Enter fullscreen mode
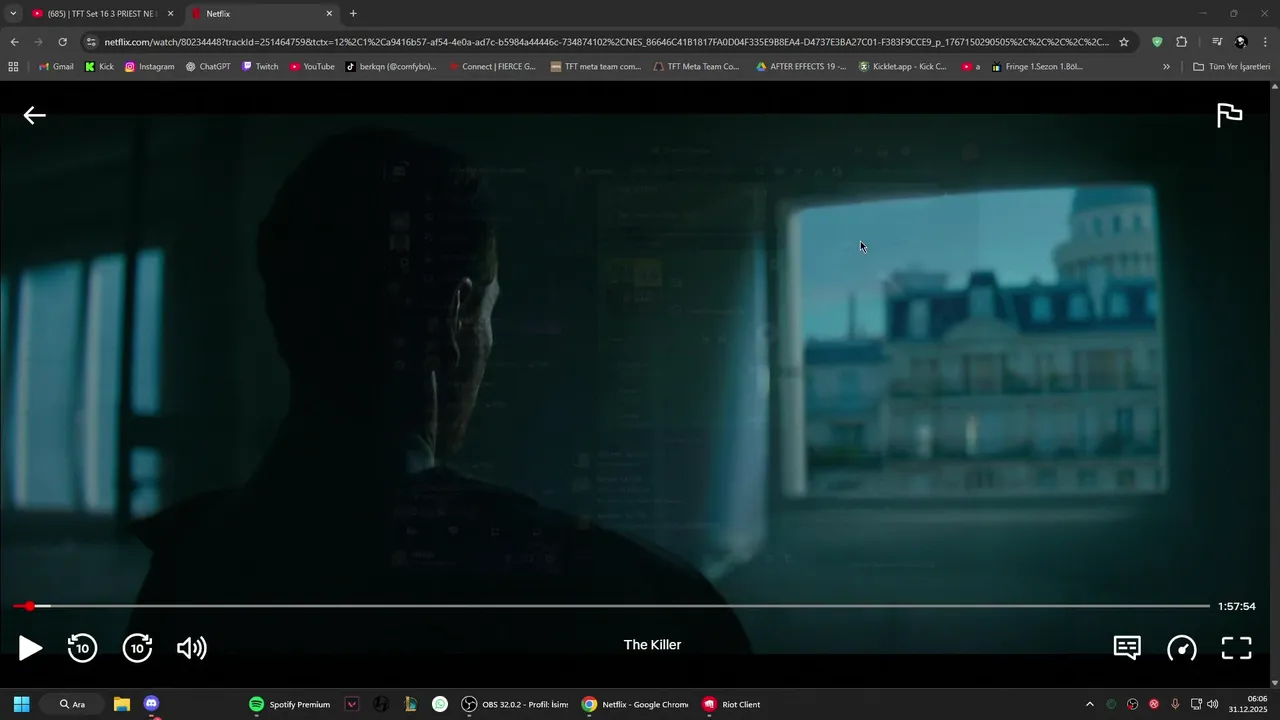 tap(1237, 648)
